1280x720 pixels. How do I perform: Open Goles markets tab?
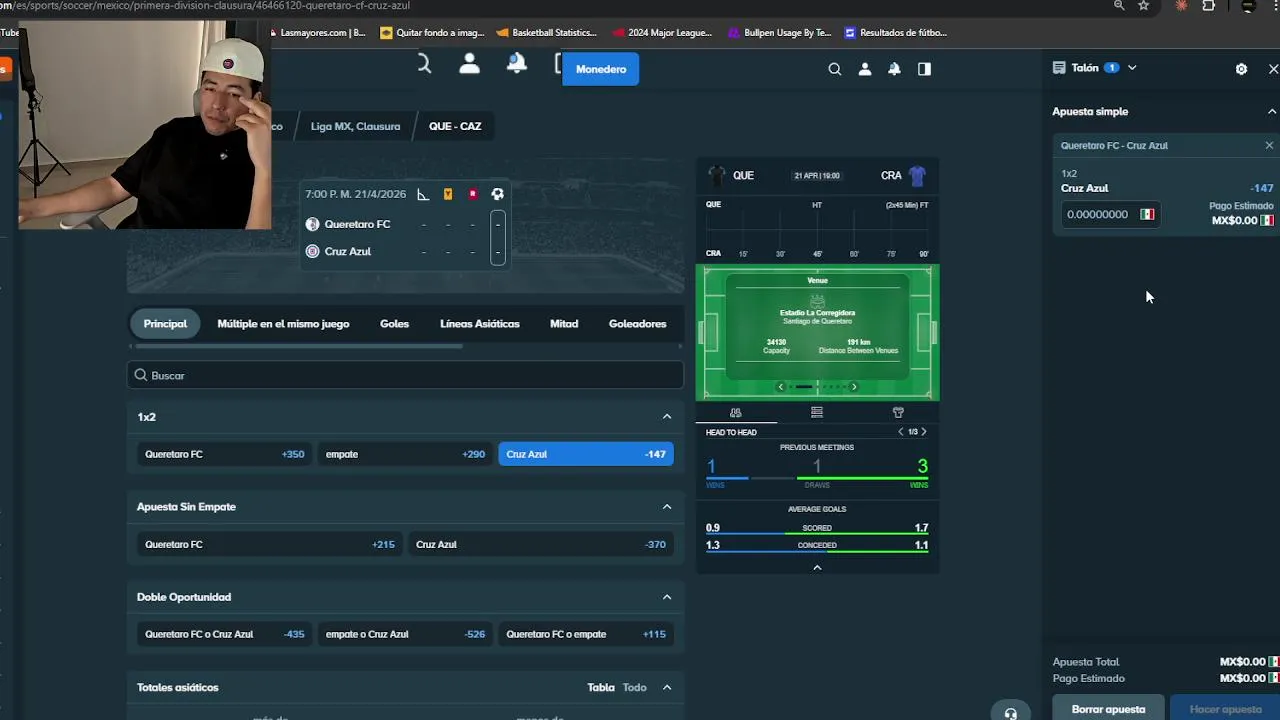[x=394, y=324]
